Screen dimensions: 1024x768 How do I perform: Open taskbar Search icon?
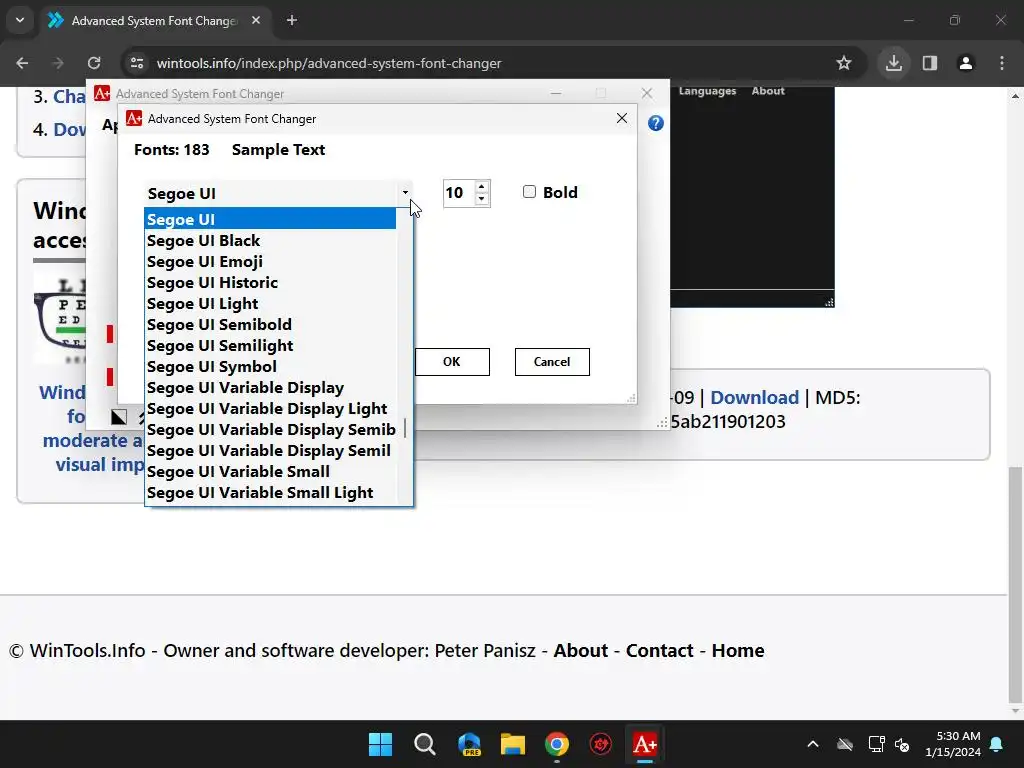424,744
